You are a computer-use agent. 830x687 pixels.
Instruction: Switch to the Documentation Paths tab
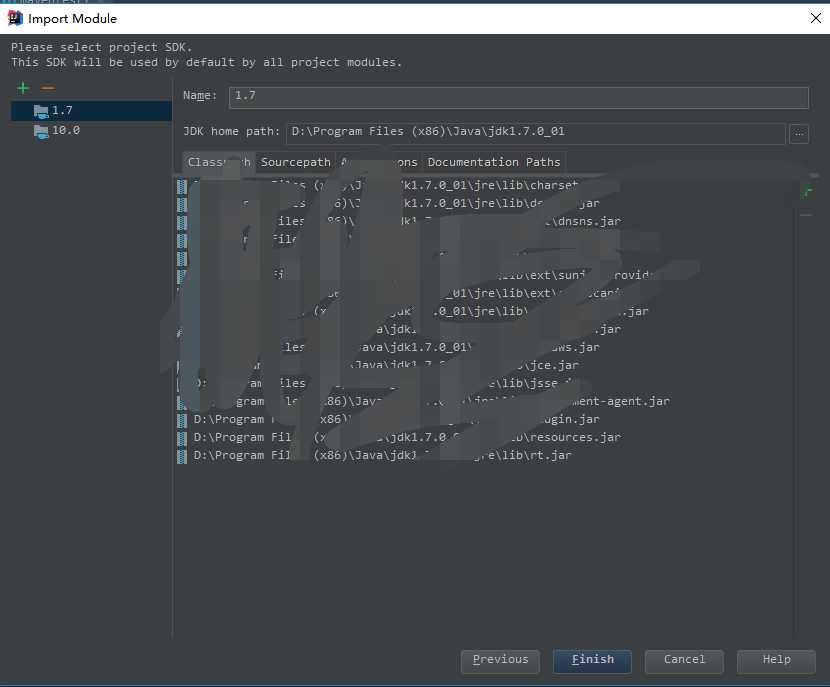[x=494, y=162]
